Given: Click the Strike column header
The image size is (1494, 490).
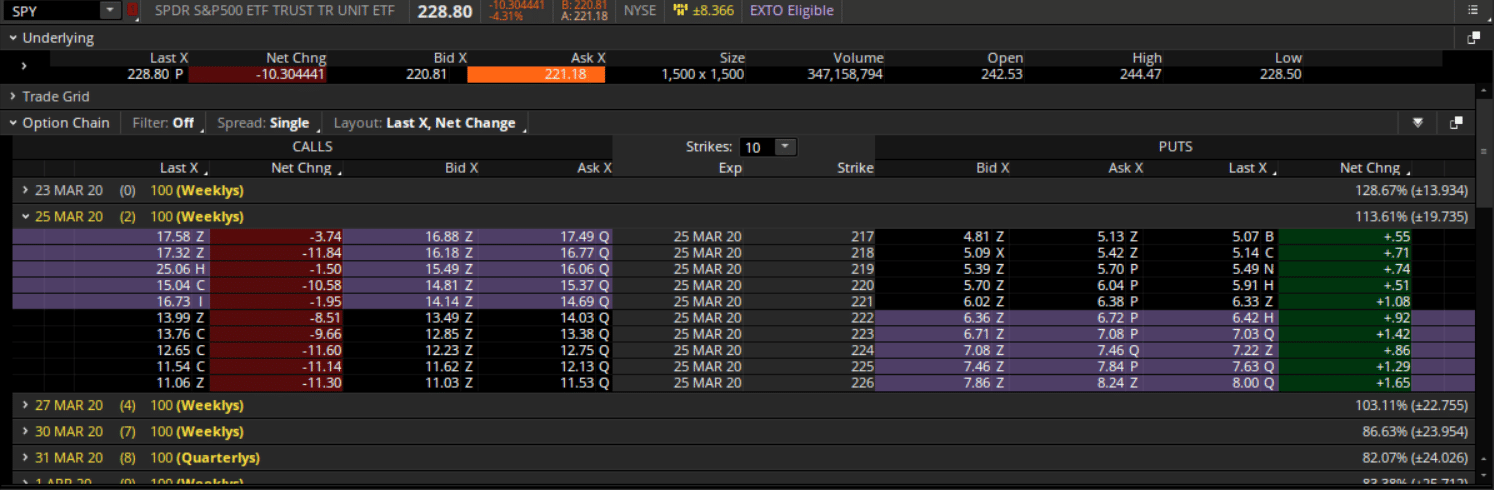Looking at the screenshot, I should point(855,168).
